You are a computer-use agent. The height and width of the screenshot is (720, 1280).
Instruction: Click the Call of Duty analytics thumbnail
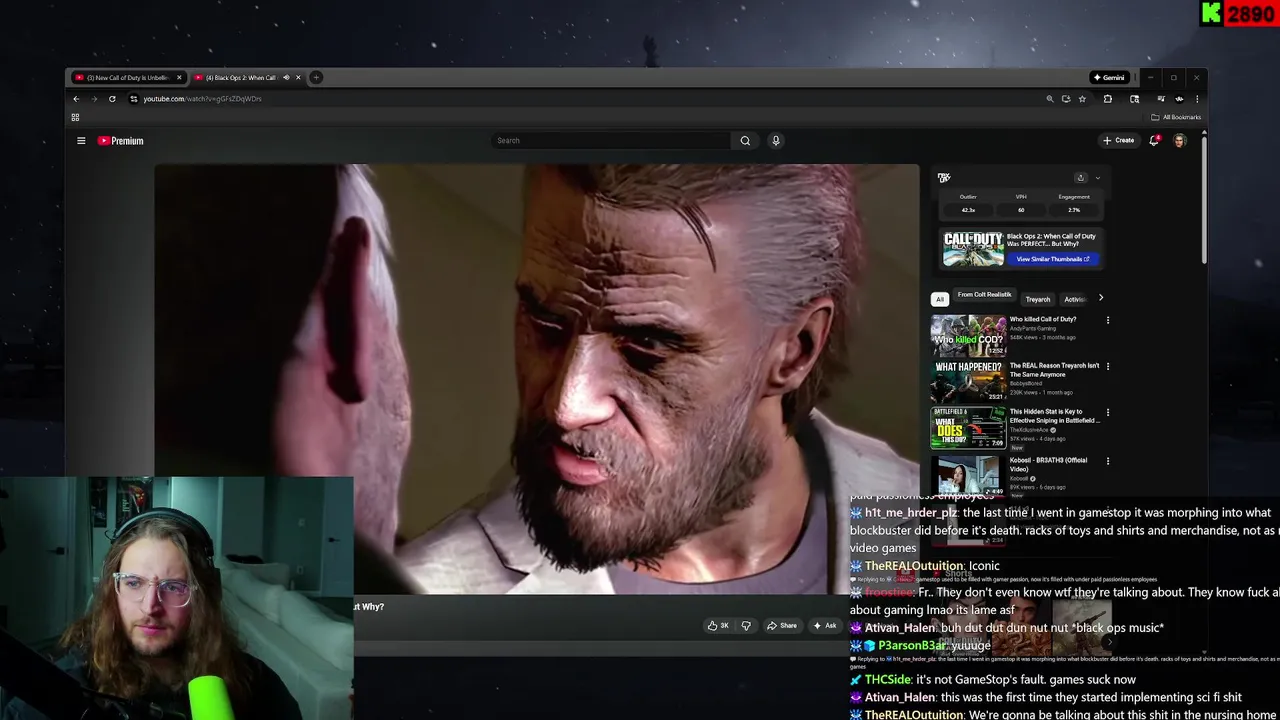pyautogui.click(x=973, y=249)
